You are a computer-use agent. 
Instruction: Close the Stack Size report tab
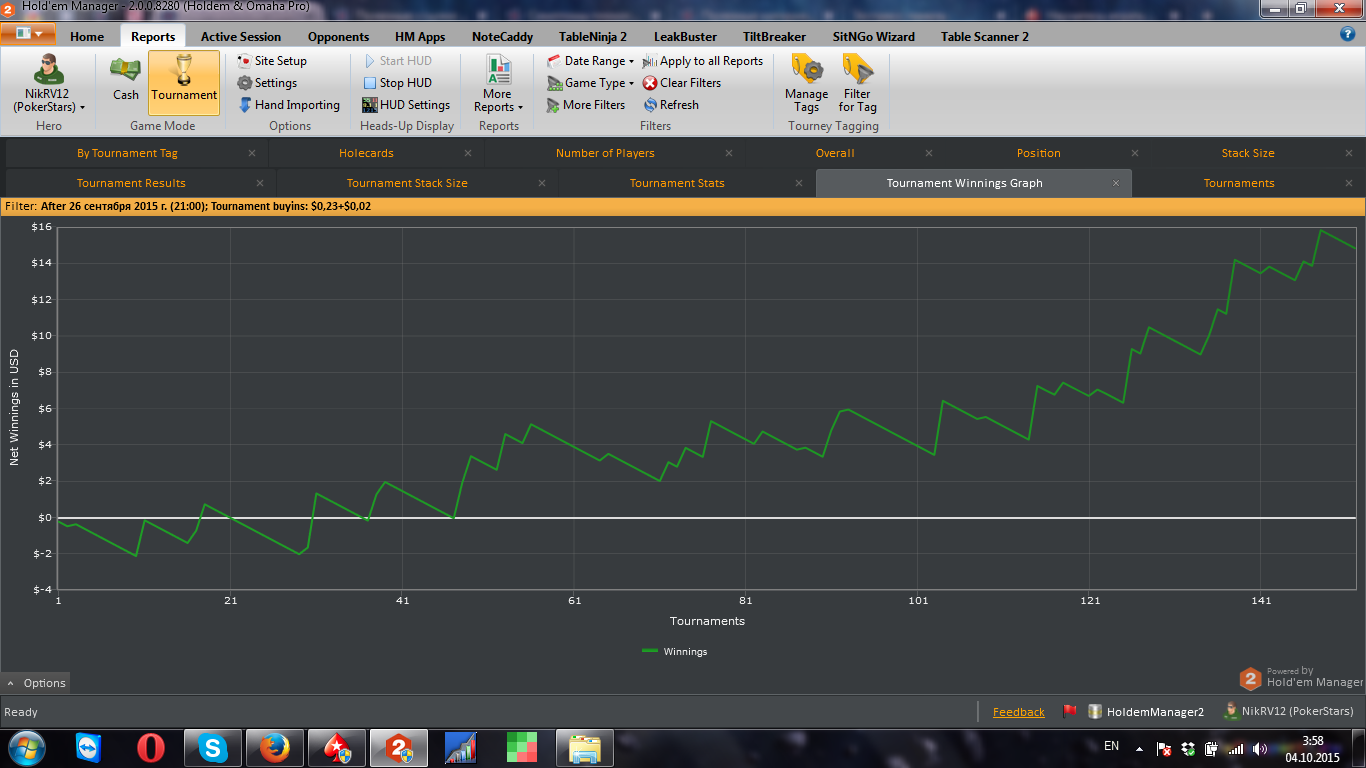tap(1349, 153)
